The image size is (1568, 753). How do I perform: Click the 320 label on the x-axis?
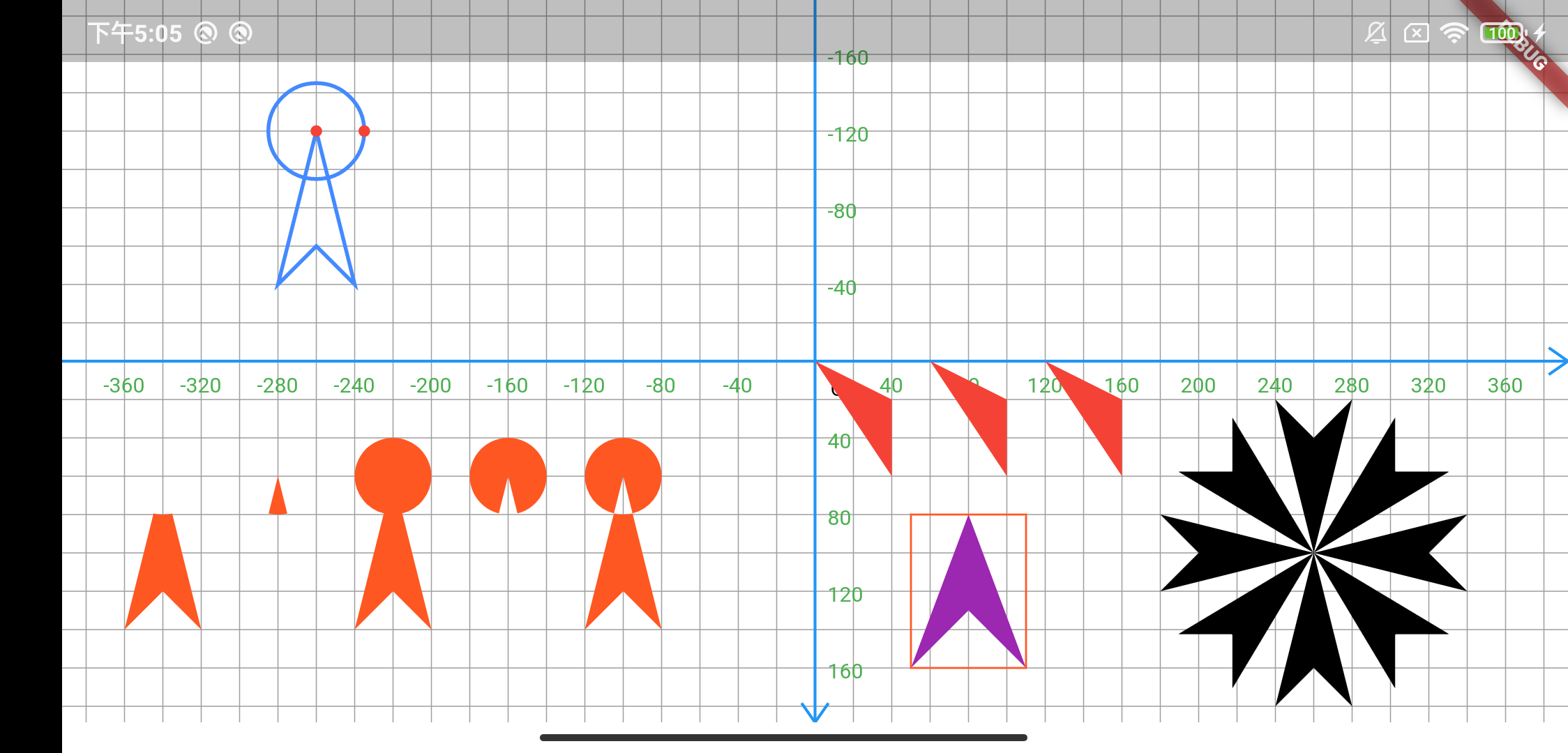[x=1428, y=386]
